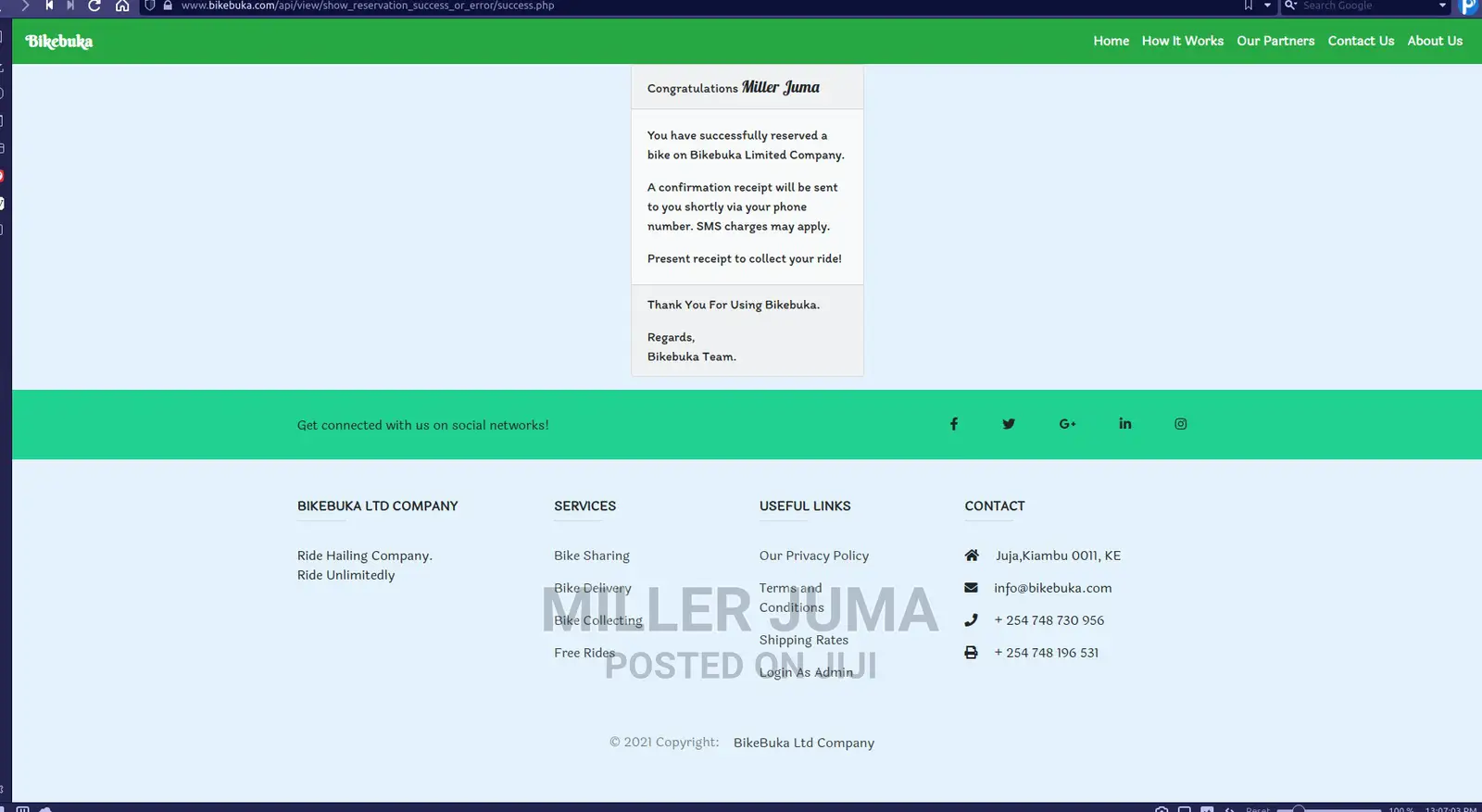Open the Twitter social icon
This screenshot has height=812, width=1482.
click(1009, 424)
